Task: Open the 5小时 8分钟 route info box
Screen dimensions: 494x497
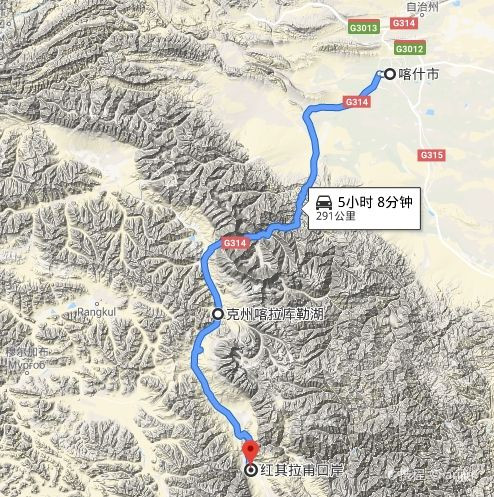Action: [364, 208]
